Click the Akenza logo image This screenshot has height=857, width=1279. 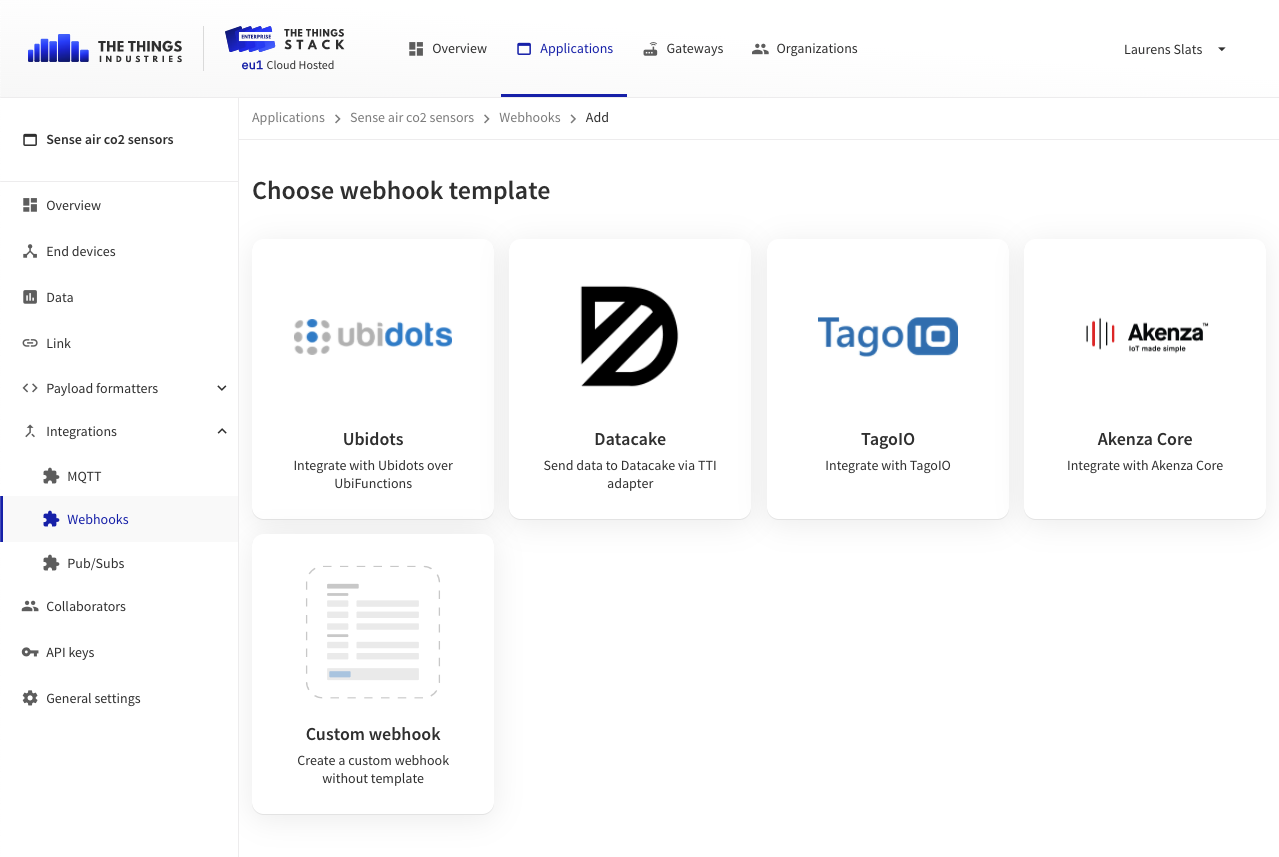[1146, 336]
